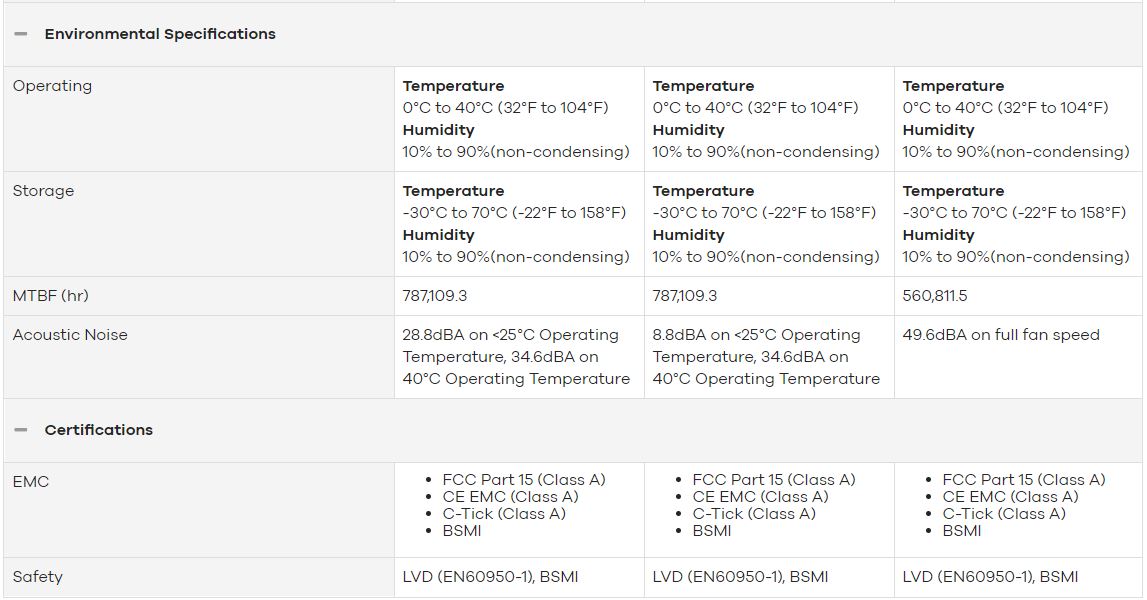Select the Storage row label

[43, 190]
